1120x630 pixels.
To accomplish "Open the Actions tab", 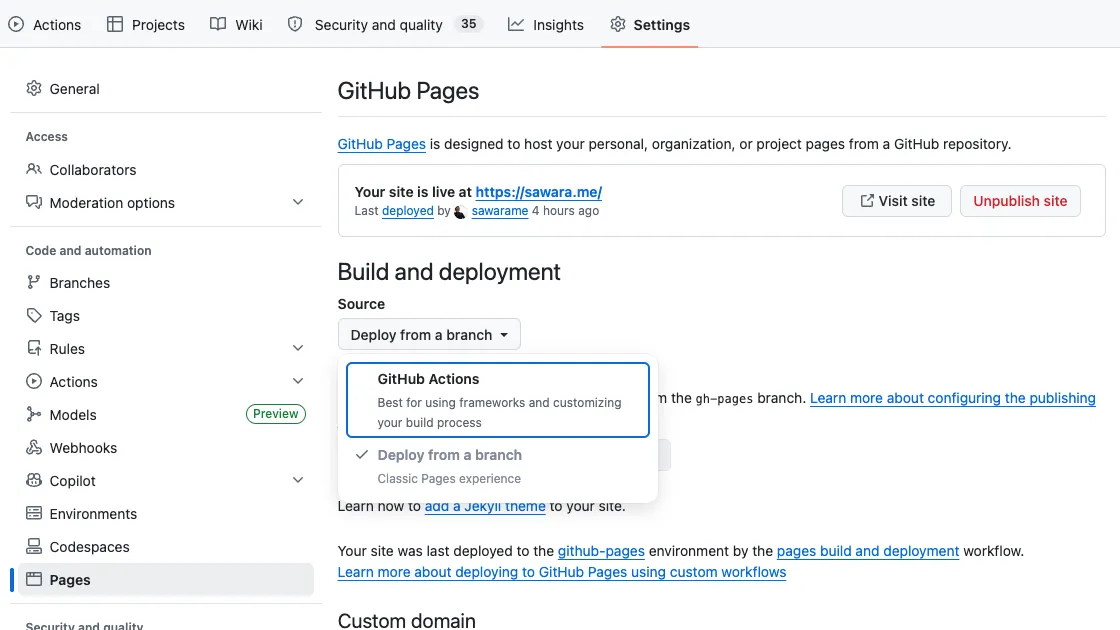I will [45, 24].
